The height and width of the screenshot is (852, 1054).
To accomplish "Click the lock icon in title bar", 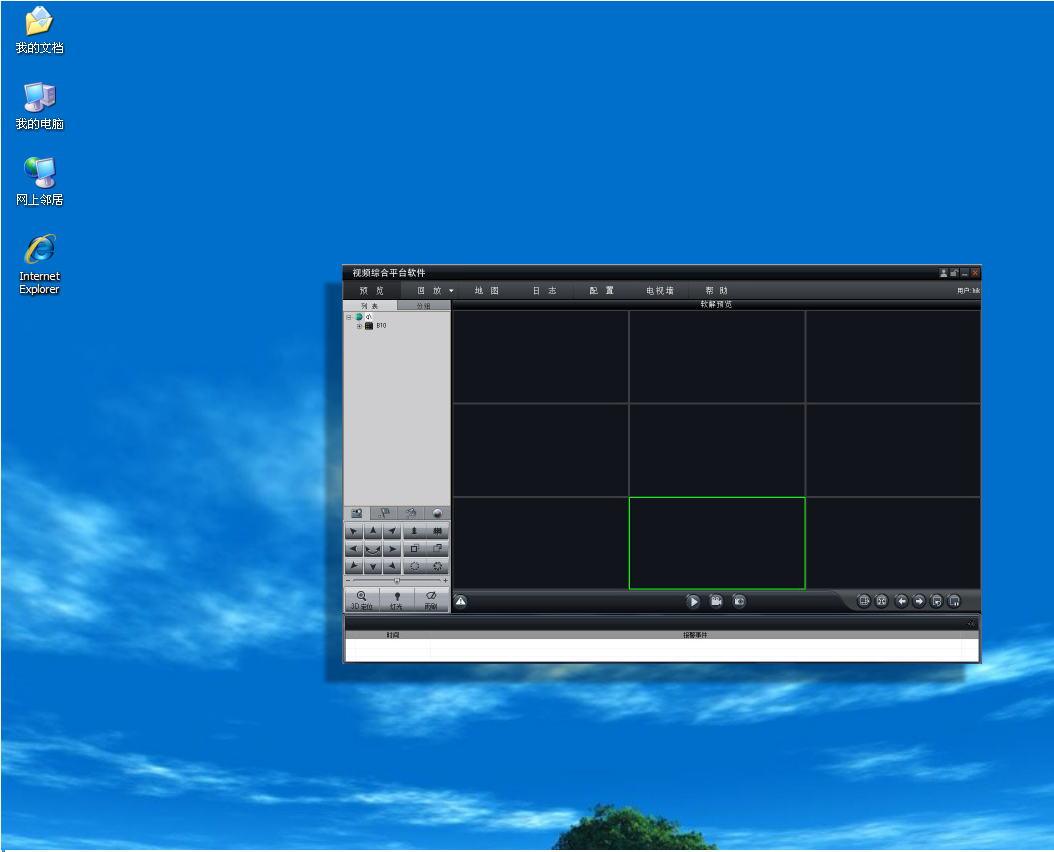I will 954,272.
